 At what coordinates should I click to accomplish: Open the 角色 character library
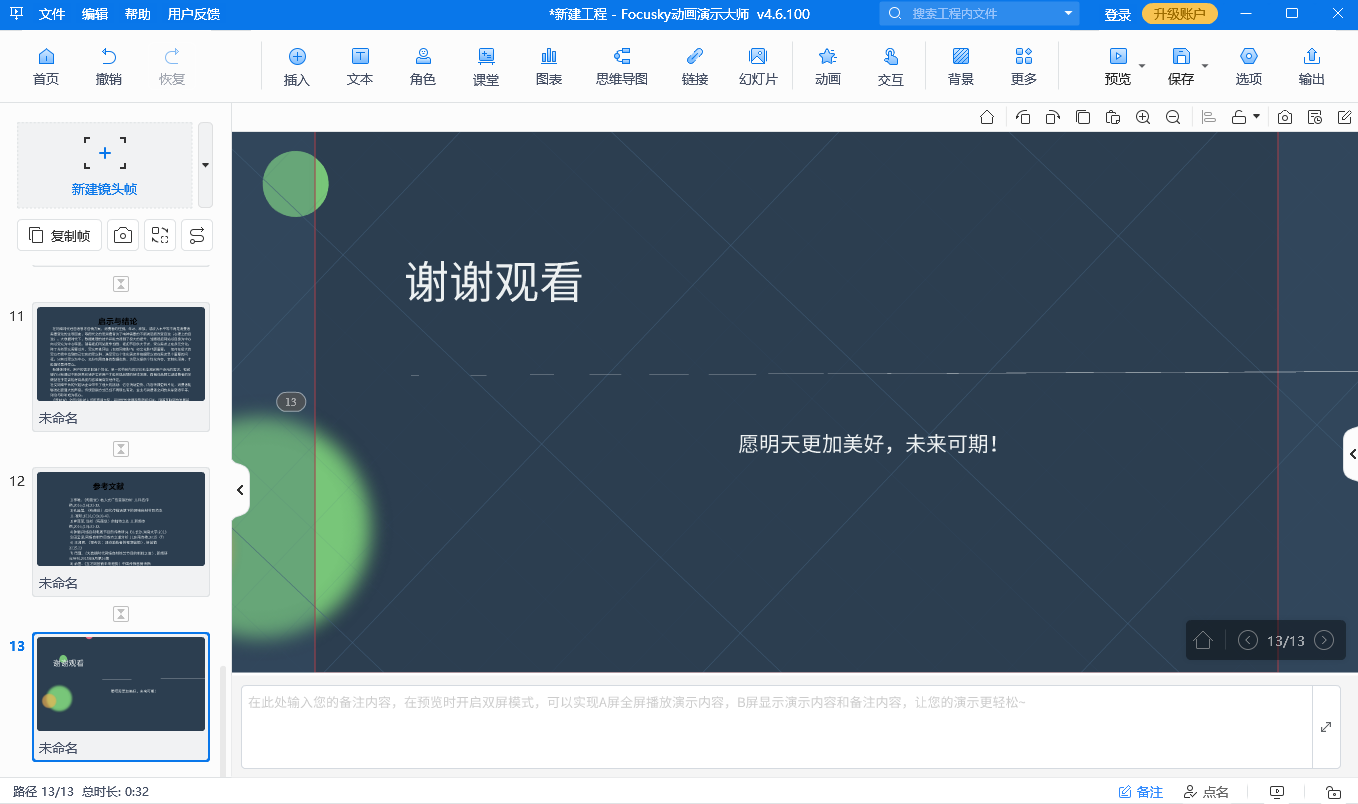423,67
